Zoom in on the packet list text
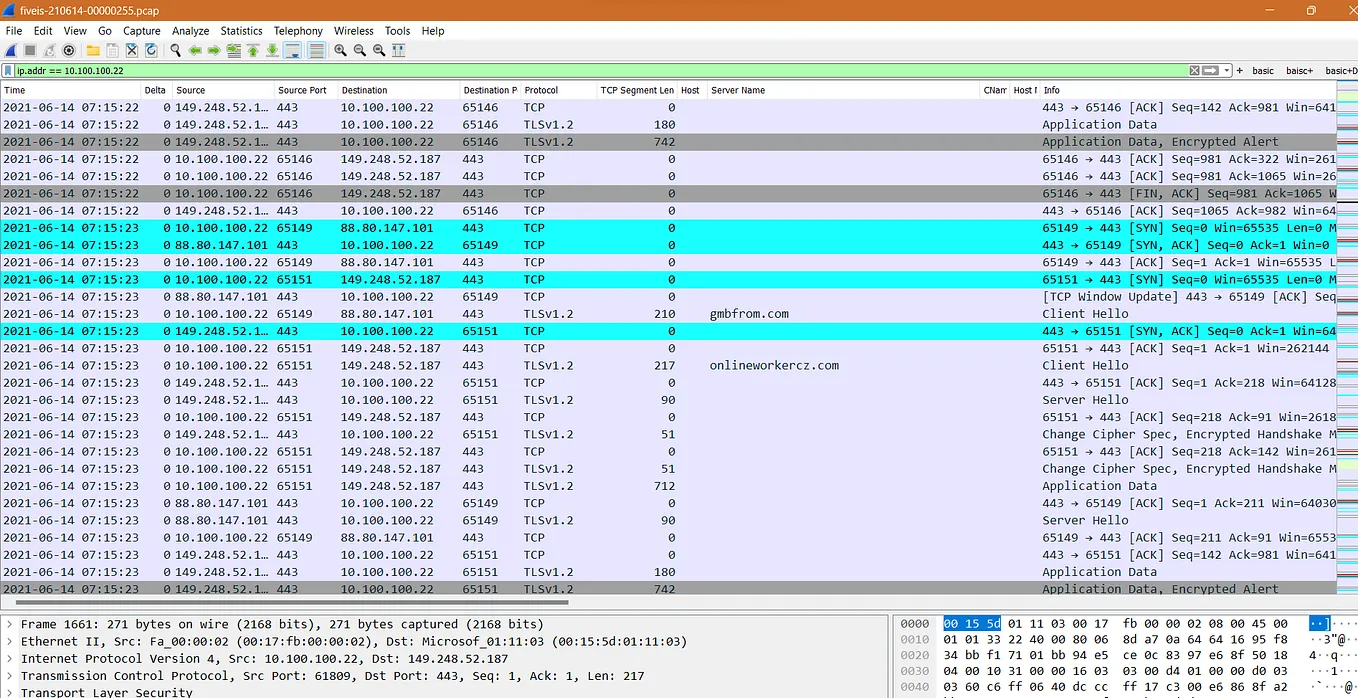Viewport: 1358px width, 698px height. tap(339, 50)
